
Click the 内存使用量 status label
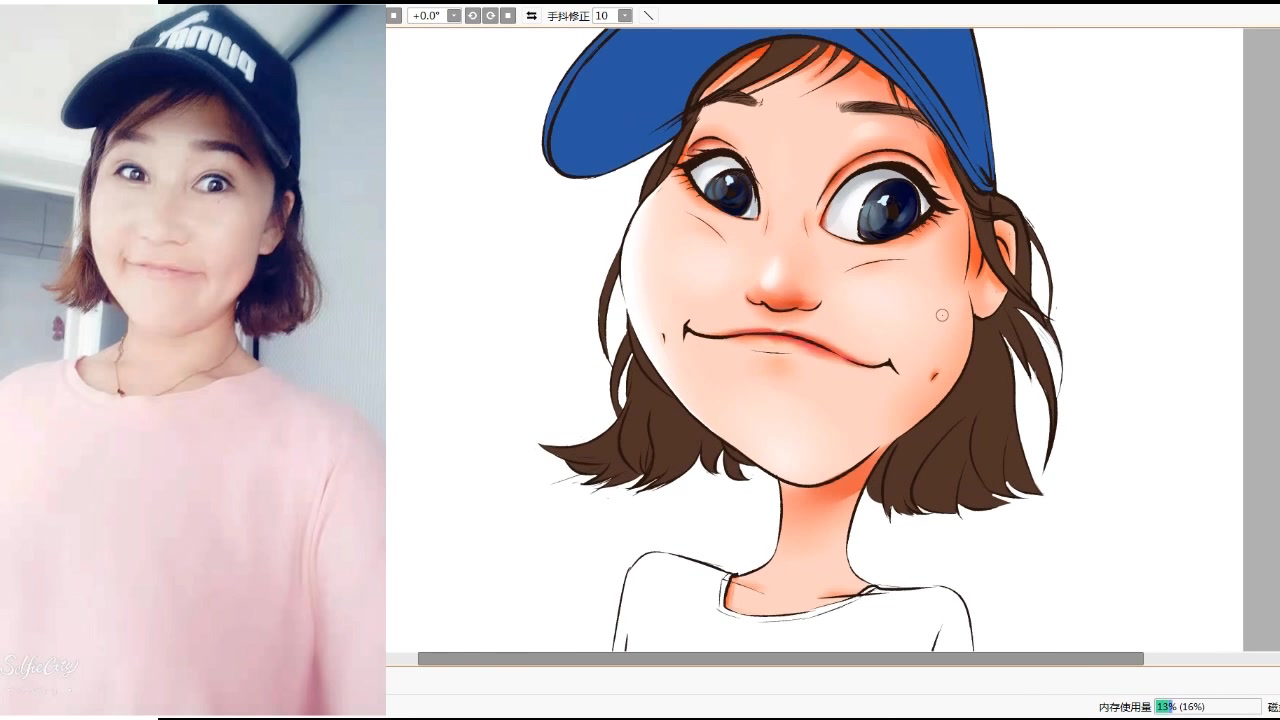[1125, 707]
